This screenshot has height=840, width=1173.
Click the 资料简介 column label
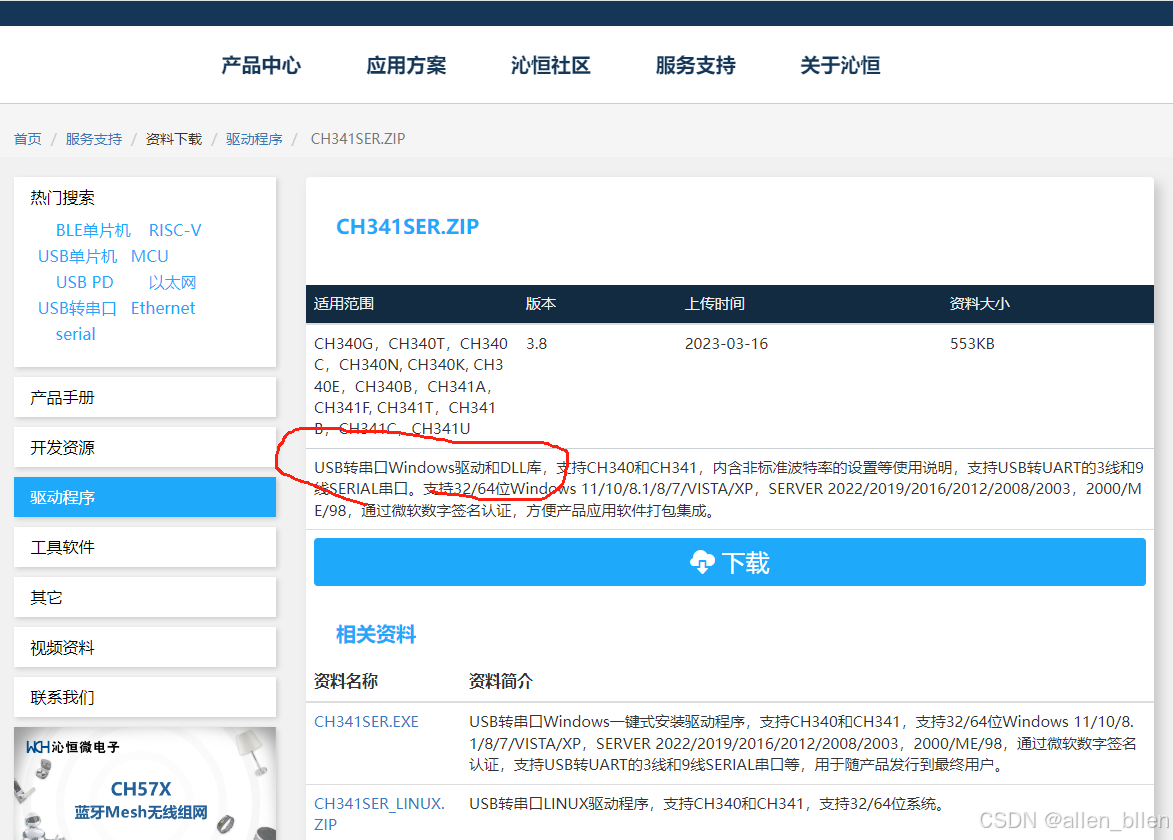pos(500,681)
